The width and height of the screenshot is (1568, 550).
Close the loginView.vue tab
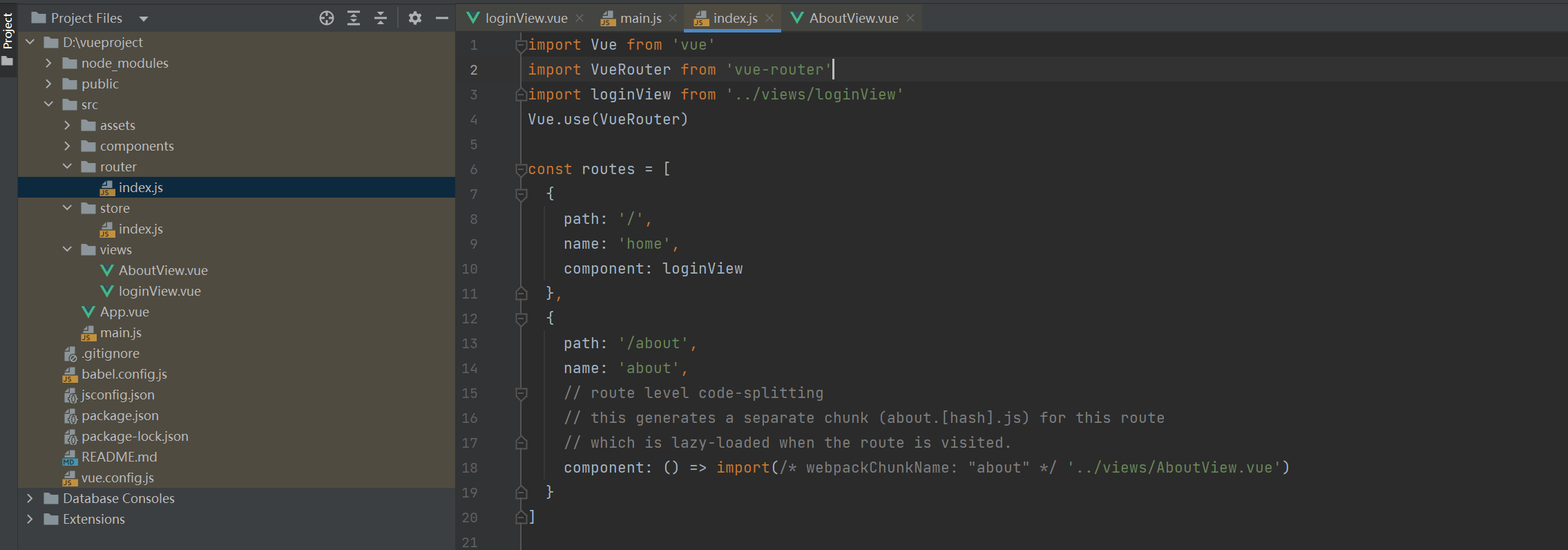(580, 18)
